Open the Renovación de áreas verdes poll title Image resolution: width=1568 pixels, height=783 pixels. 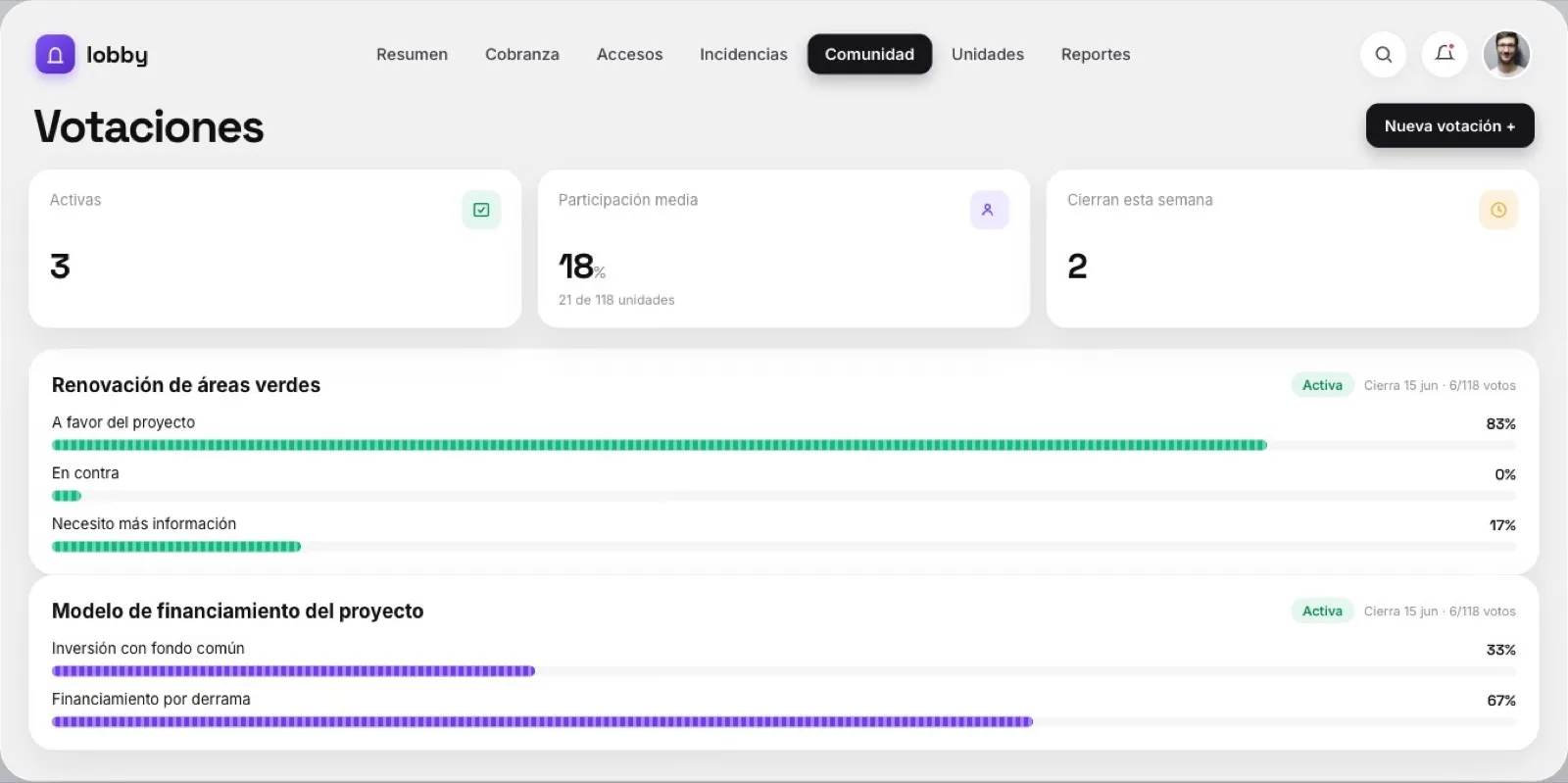coord(186,385)
